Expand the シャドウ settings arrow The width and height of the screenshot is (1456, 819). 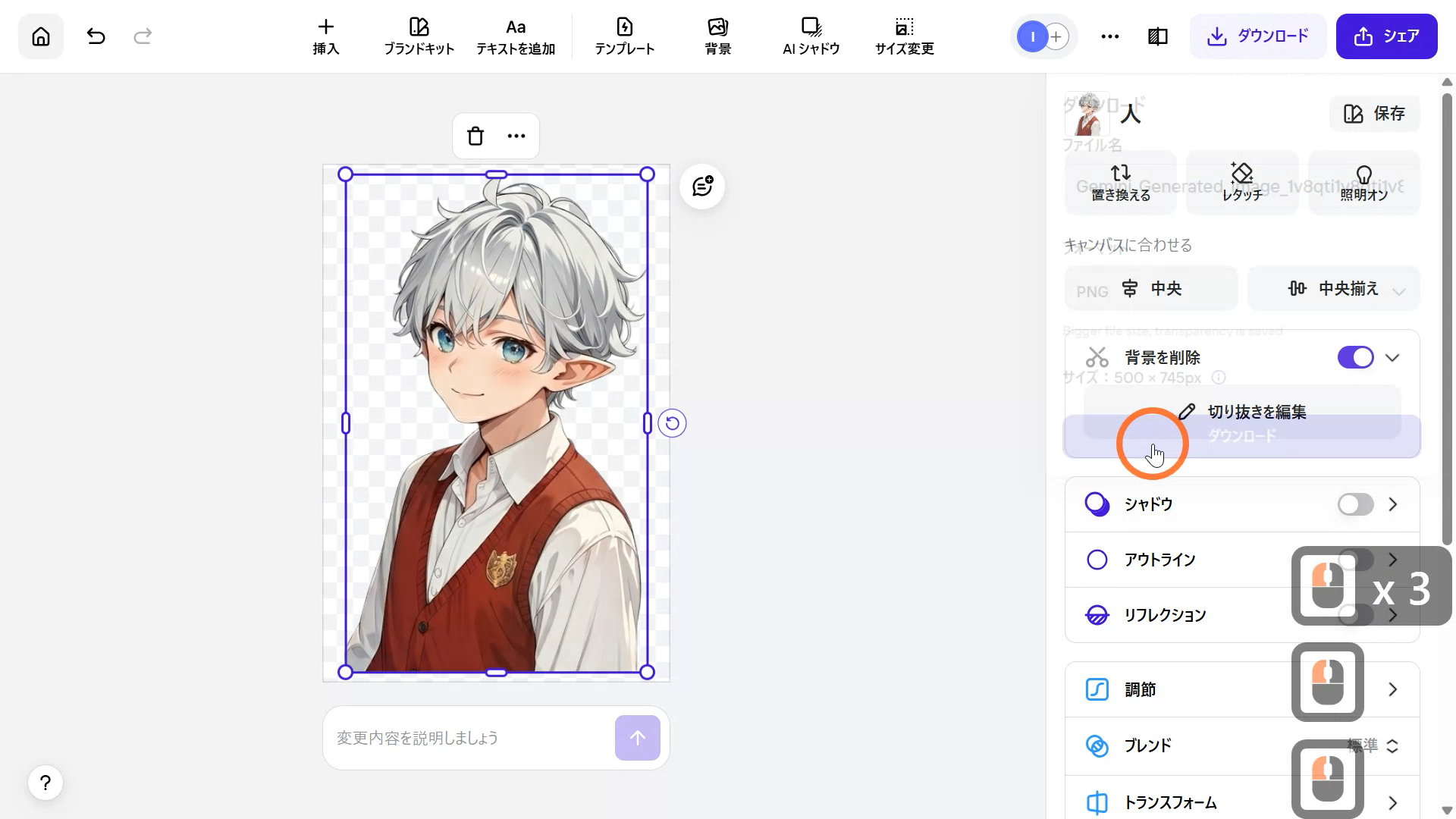1393,504
